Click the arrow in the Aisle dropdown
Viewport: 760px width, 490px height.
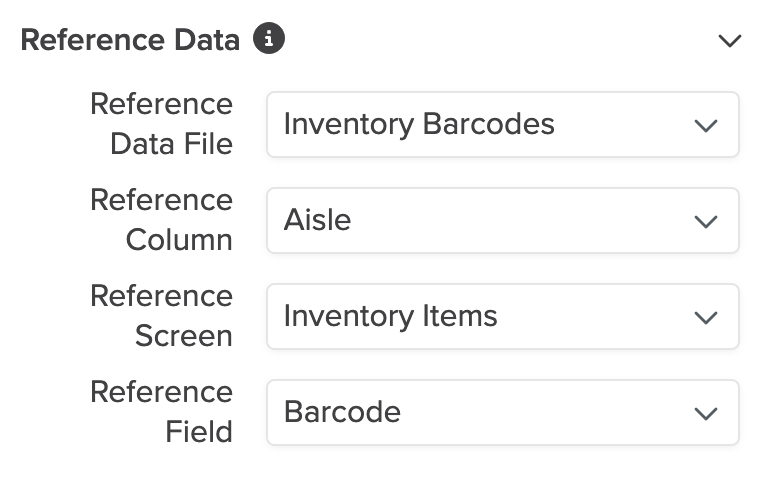tap(706, 221)
